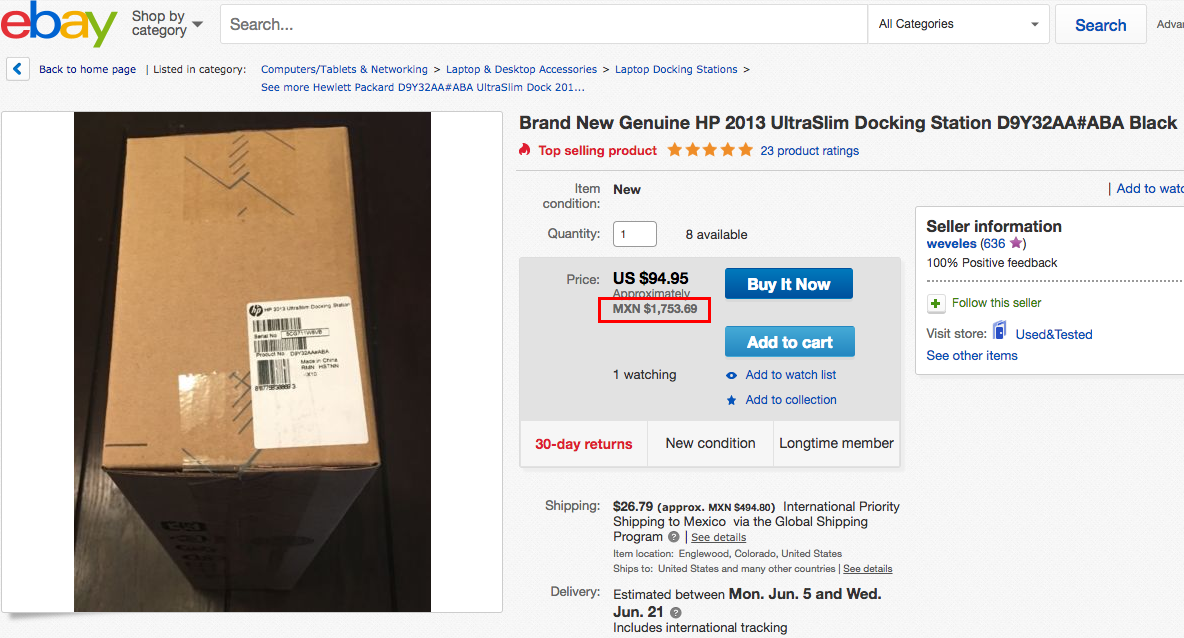This screenshot has height=638, width=1184.
Task: Click the eye icon for watch list
Action: (731, 375)
